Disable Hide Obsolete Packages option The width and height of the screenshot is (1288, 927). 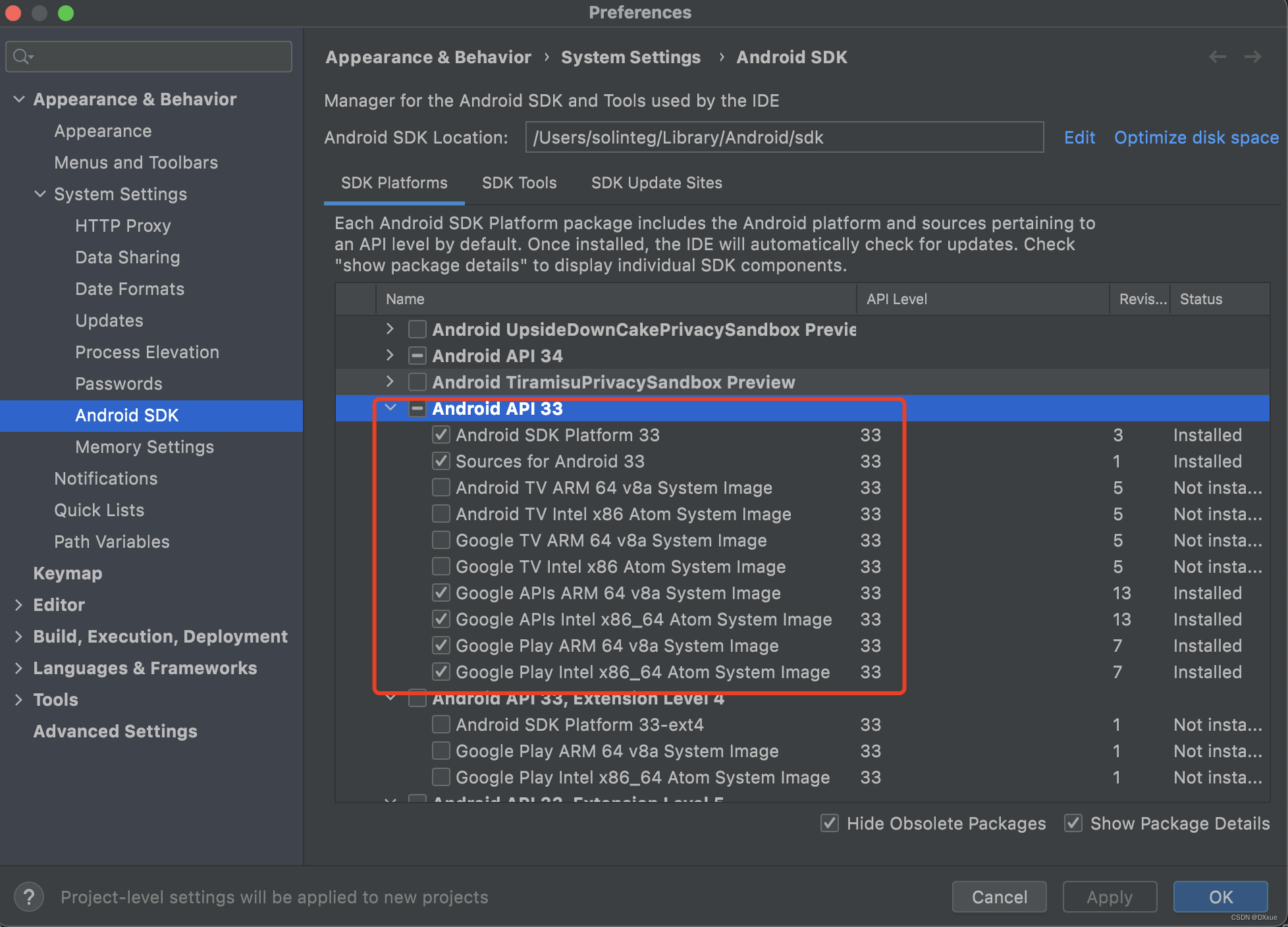point(829,823)
